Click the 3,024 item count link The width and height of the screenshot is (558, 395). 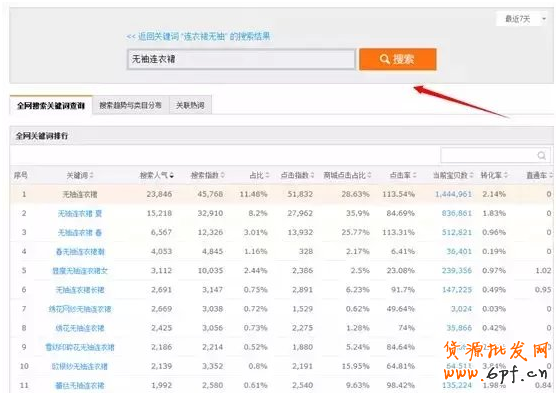461,309
